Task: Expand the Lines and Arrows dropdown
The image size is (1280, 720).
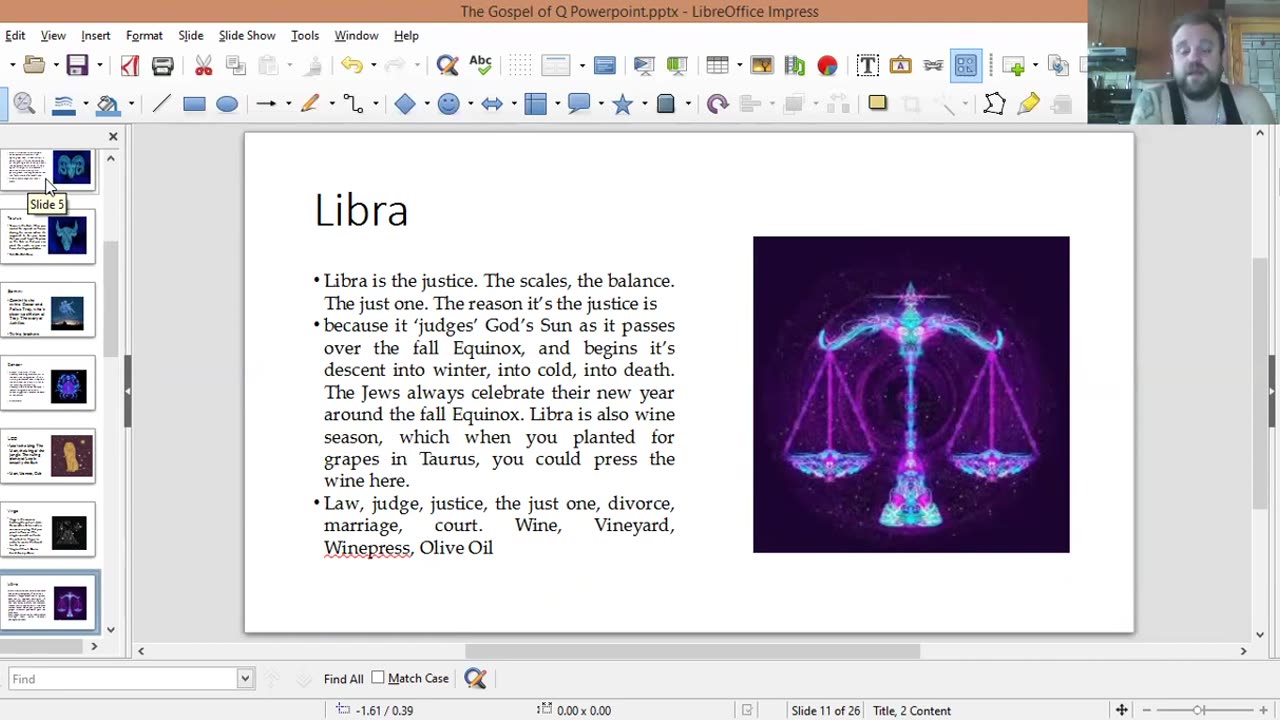Action: coord(288,104)
